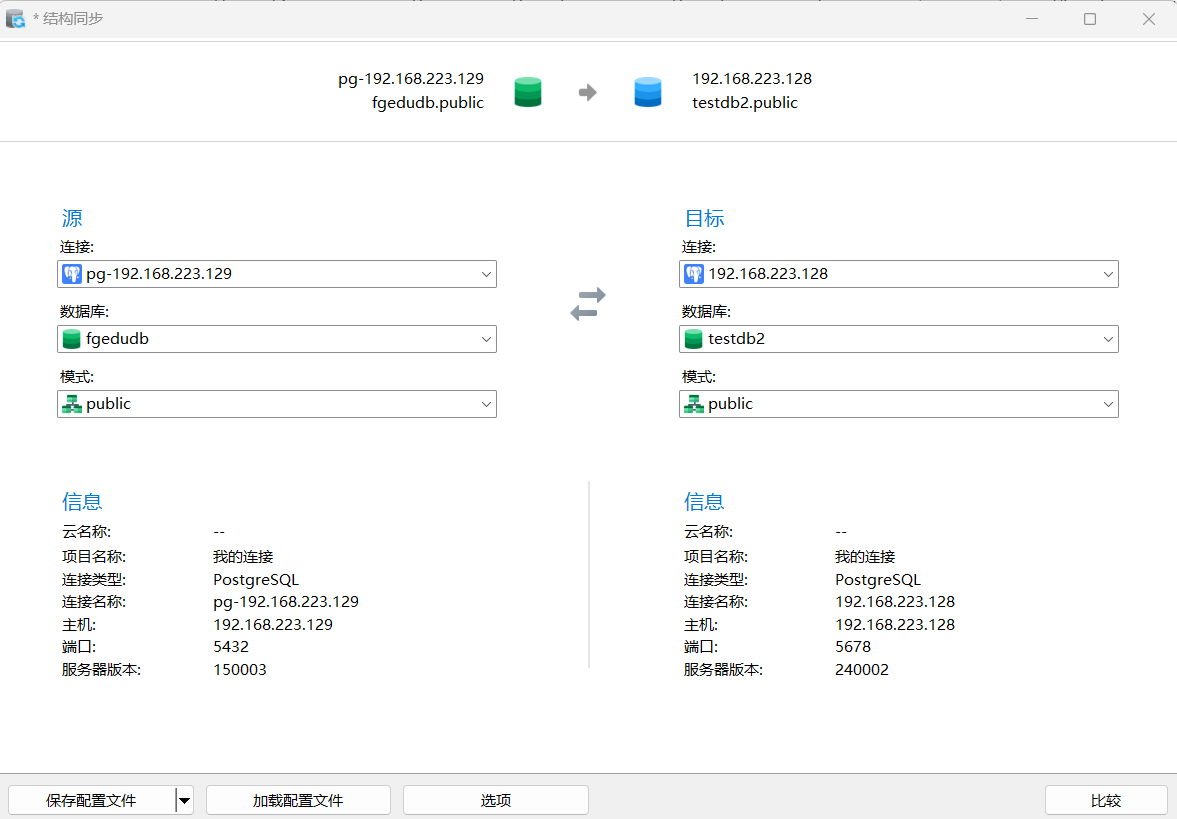Click the 保存配置文件 button
The width and height of the screenshot is (1177, 819).
pyautogui.click(x=91, y=800)
